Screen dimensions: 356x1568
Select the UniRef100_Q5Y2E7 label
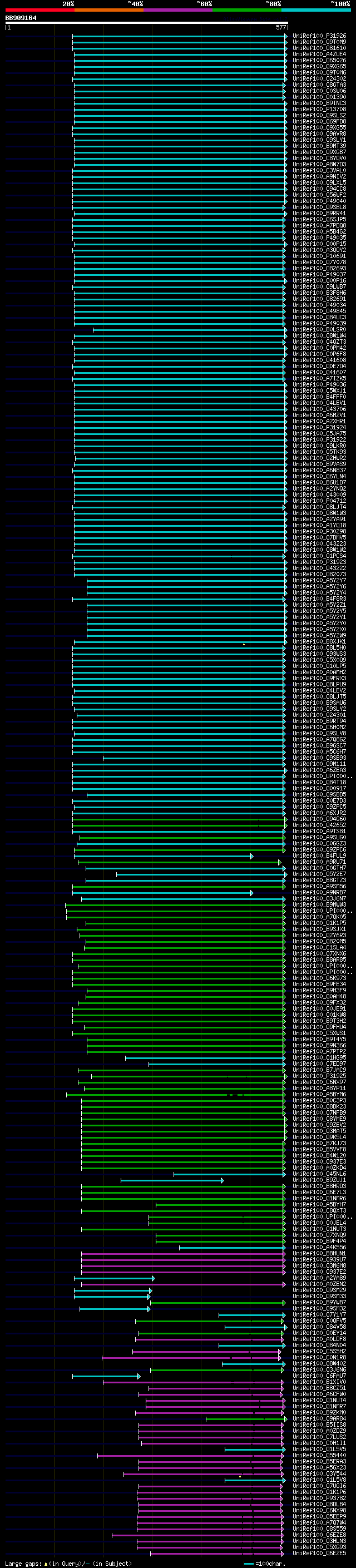pos(319,874)
